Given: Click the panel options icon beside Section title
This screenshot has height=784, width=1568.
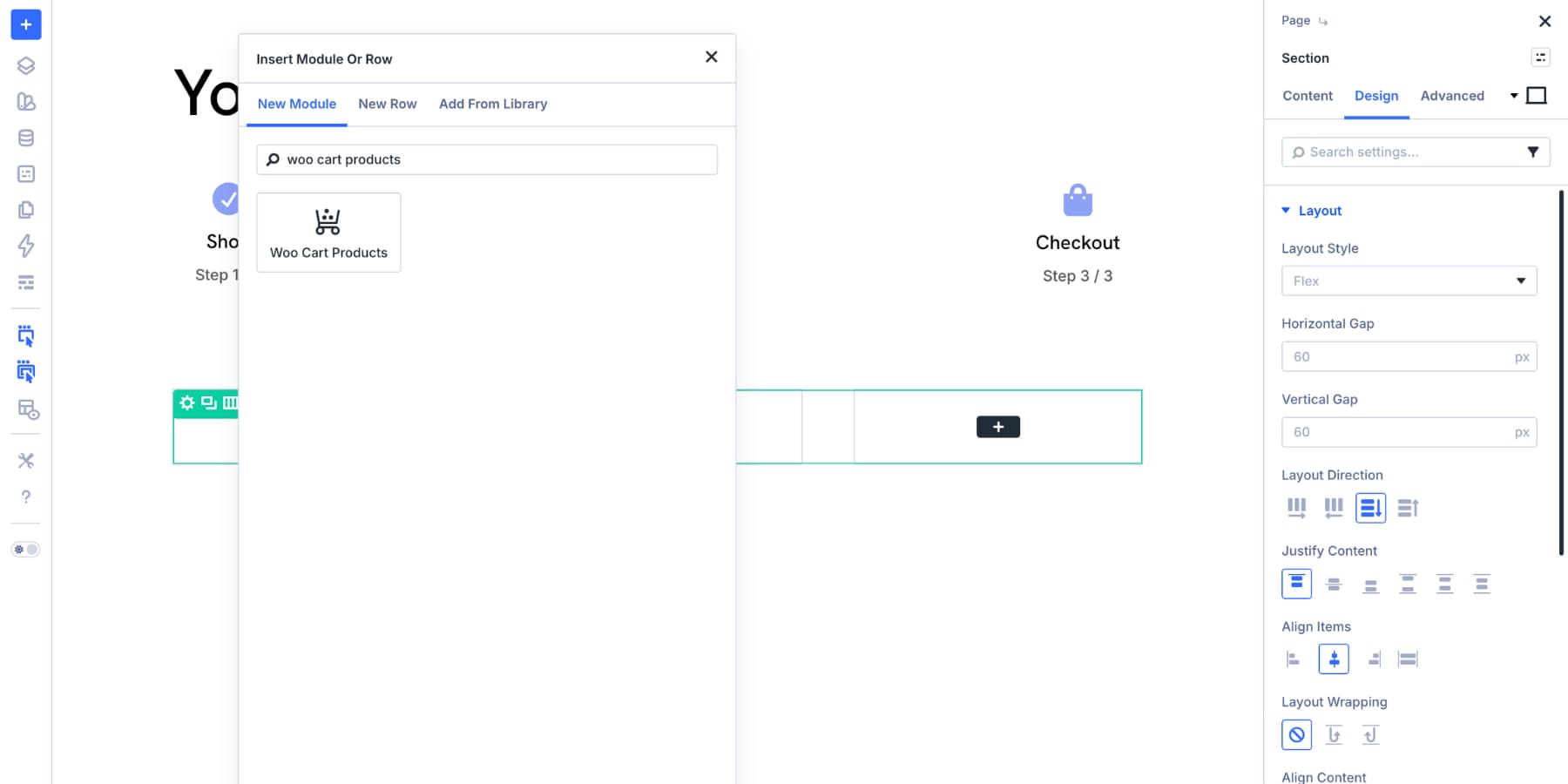Looking at the screenshot, I should point(1540,57).
